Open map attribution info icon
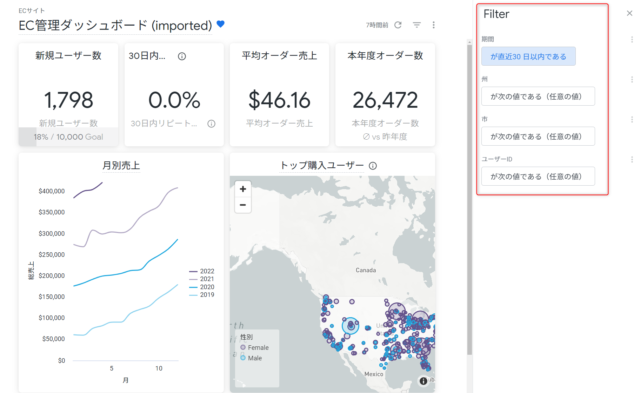The width and height of the screenshot is (640, 393). (x=423, y=381)
